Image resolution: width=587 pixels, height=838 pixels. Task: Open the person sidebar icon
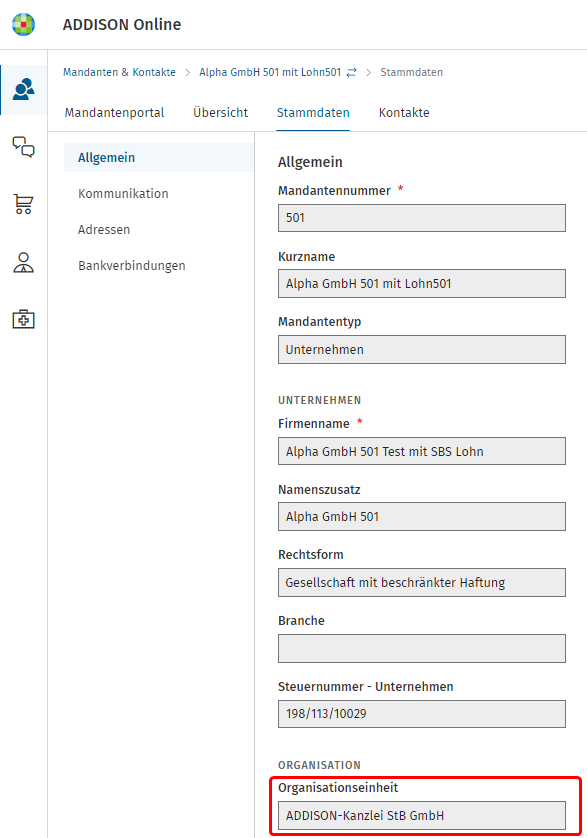point(24,262)
